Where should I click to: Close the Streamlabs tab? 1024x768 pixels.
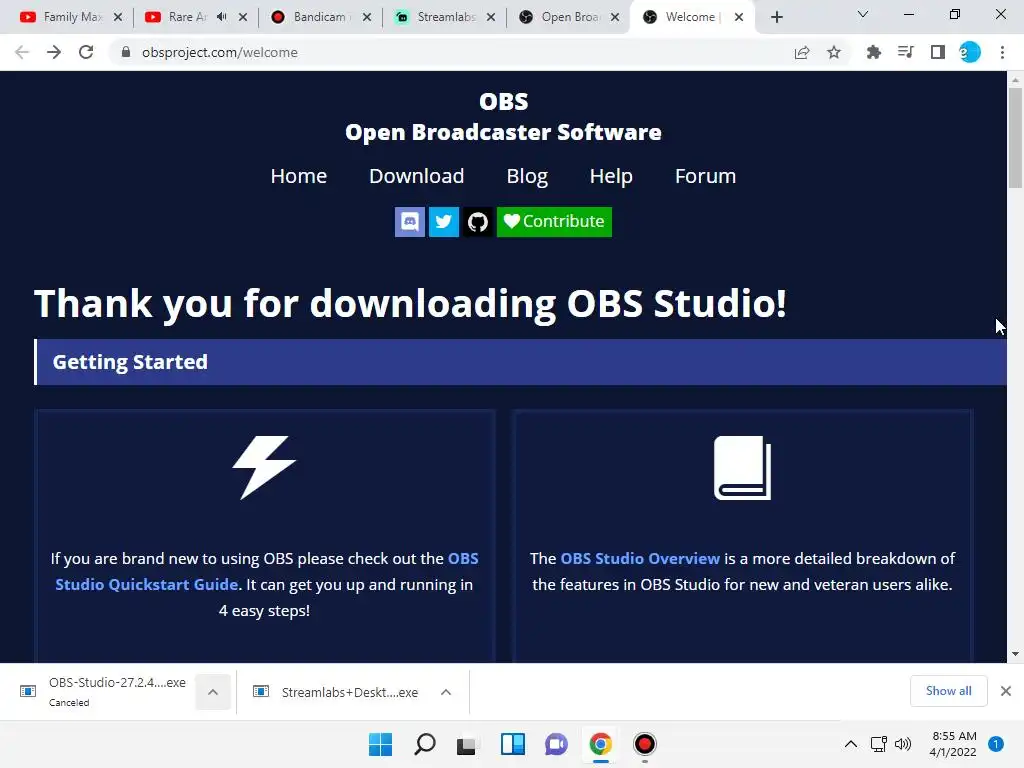click(491, 17)
